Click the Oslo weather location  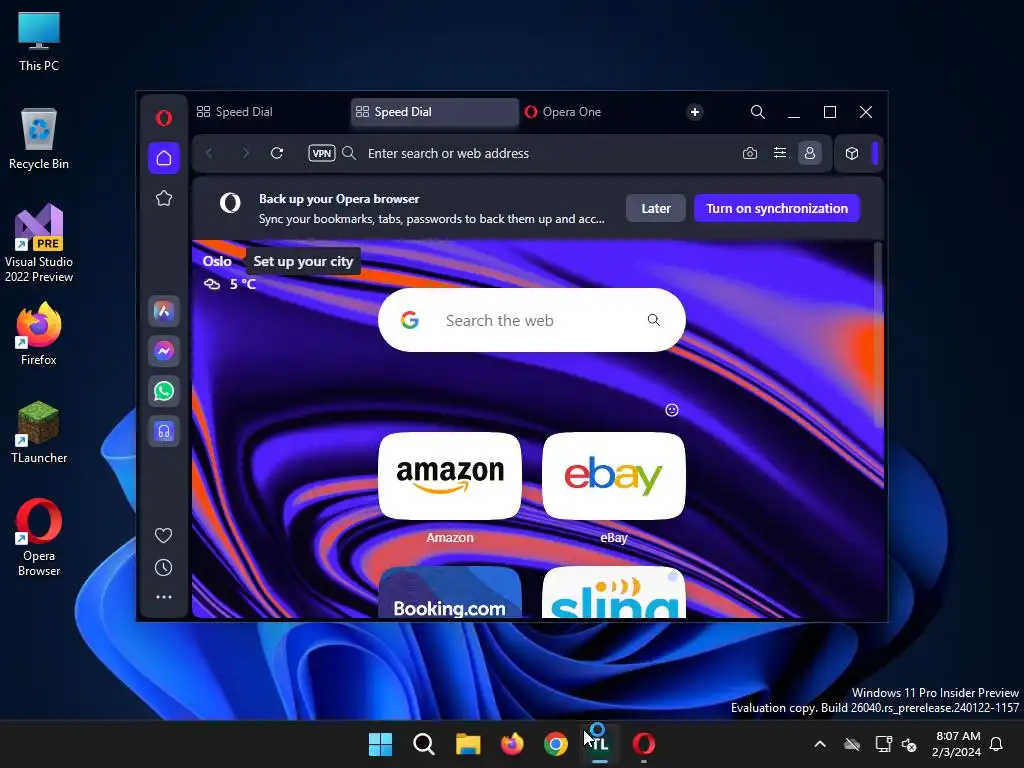click(x=217, y=261)
